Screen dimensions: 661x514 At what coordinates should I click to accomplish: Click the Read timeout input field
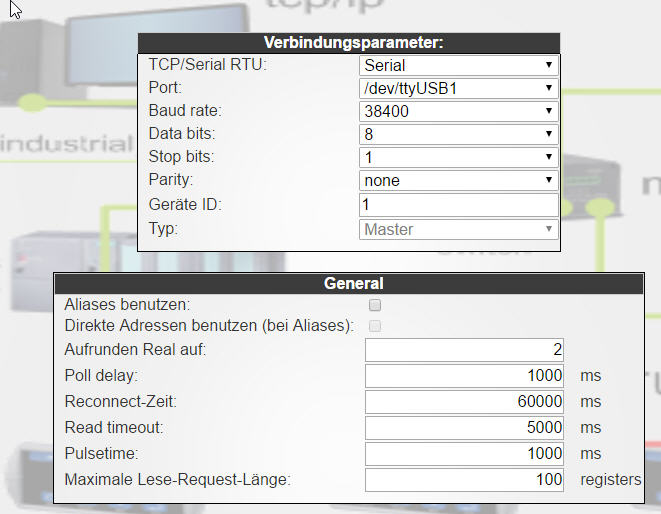coord(464,428)
